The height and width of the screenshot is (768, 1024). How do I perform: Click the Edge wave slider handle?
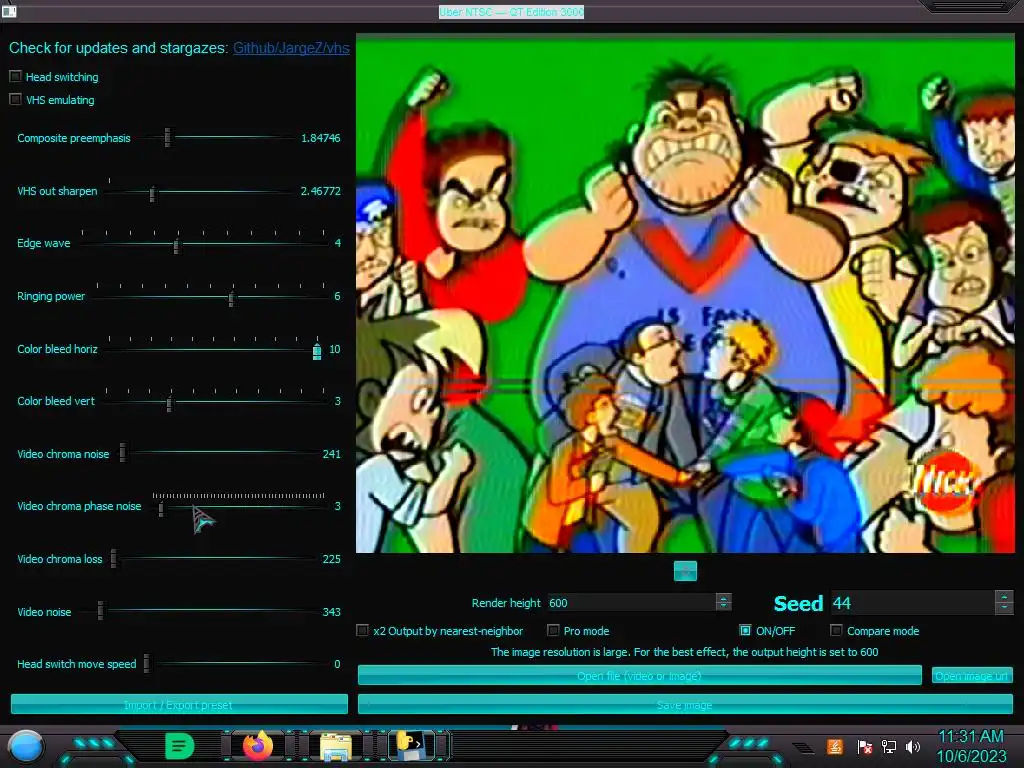(177, 246)
